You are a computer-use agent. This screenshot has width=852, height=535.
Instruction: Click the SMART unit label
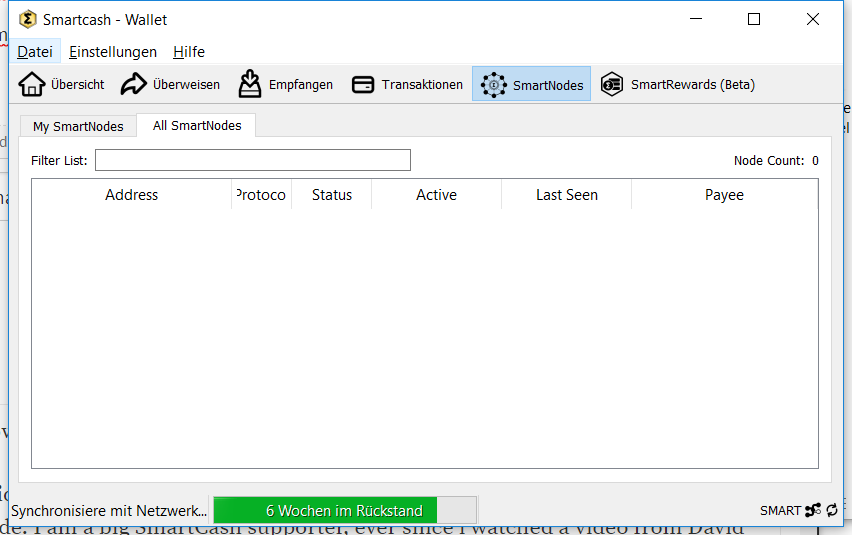[780, 511]
